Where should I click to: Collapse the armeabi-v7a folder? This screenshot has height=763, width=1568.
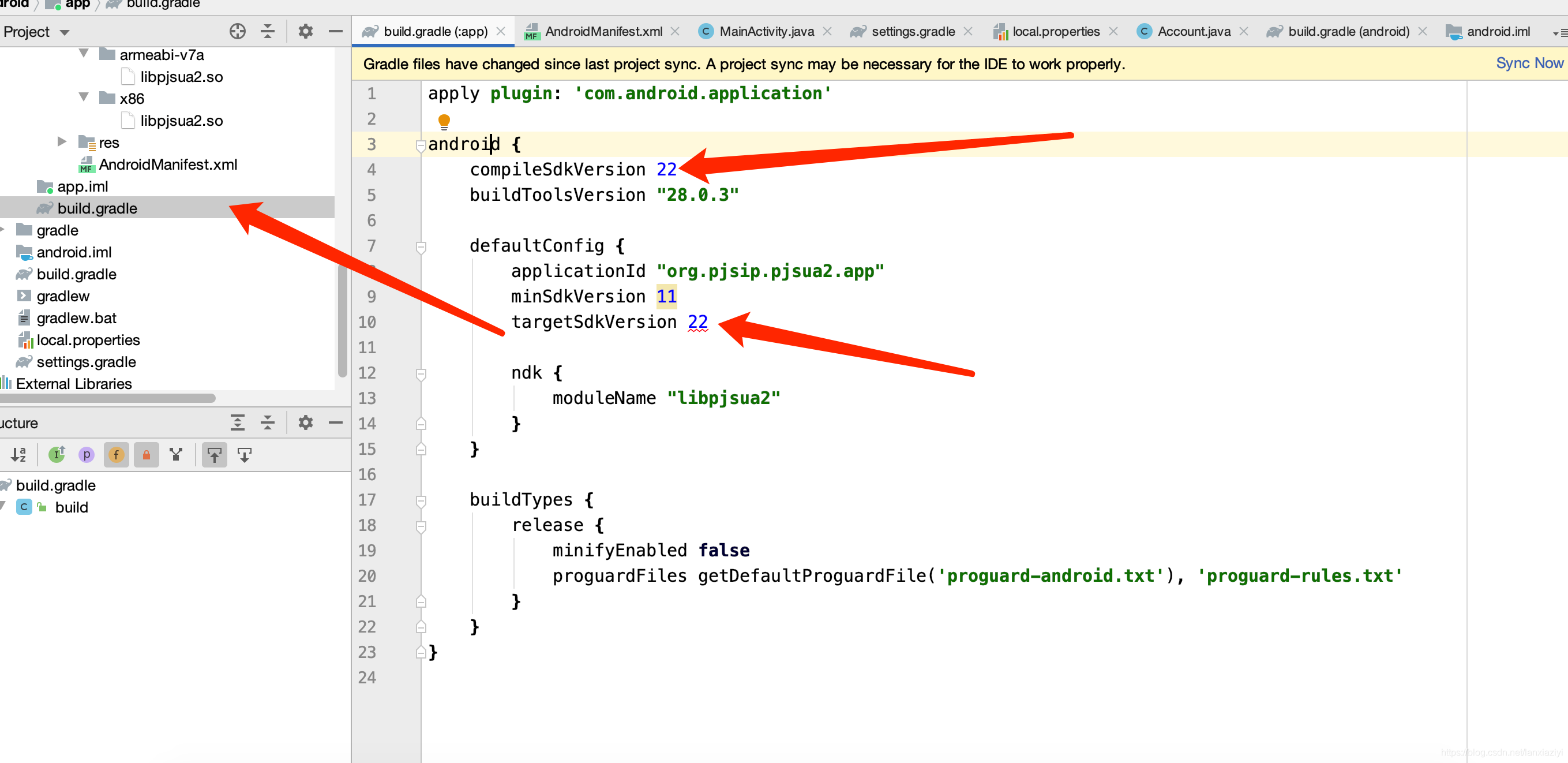tap(84, 54)
